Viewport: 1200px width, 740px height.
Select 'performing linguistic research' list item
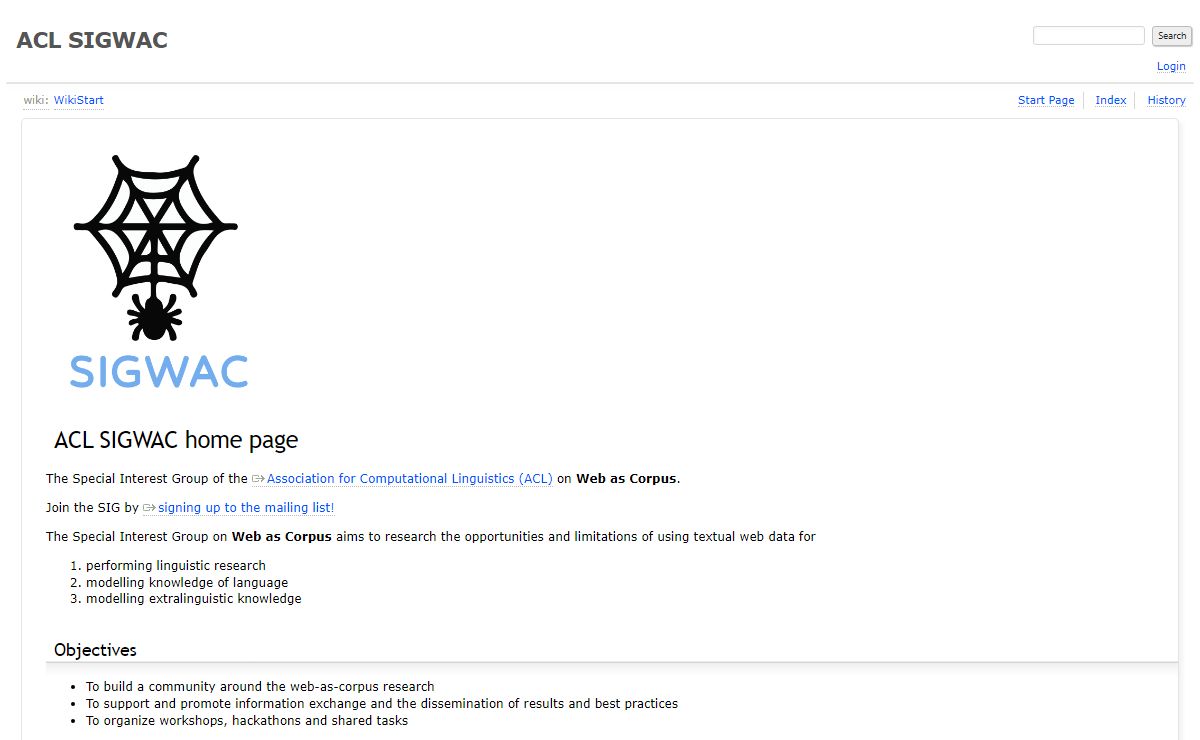[176, 566]
